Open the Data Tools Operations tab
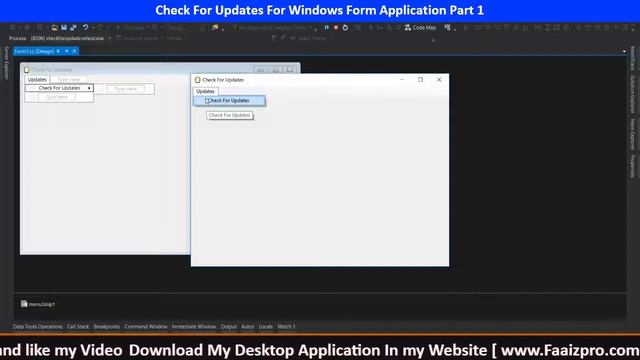The image size is (640, 360). [x=38, y=327]
